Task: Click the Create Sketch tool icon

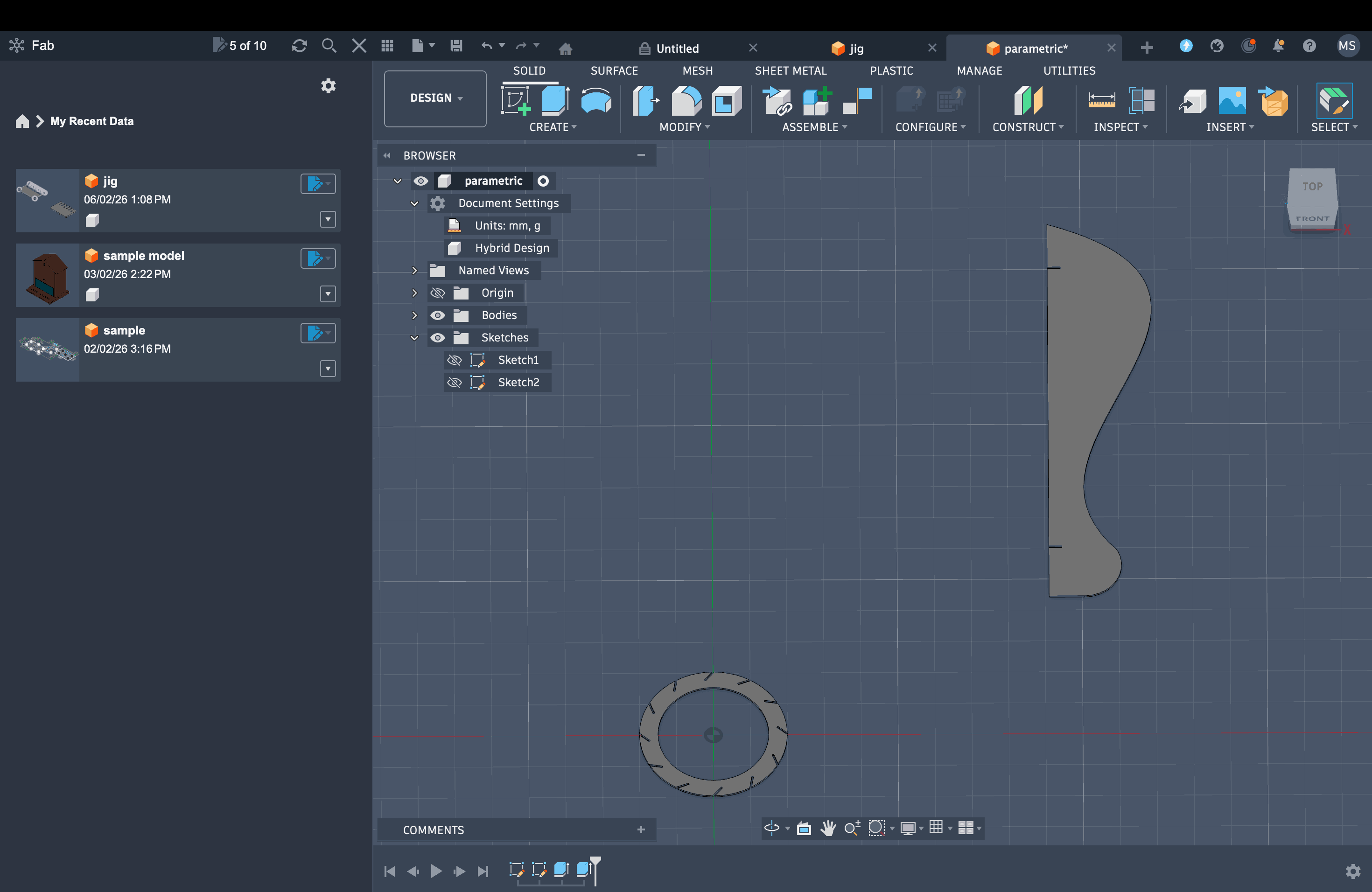Action: tap(515, 100)
